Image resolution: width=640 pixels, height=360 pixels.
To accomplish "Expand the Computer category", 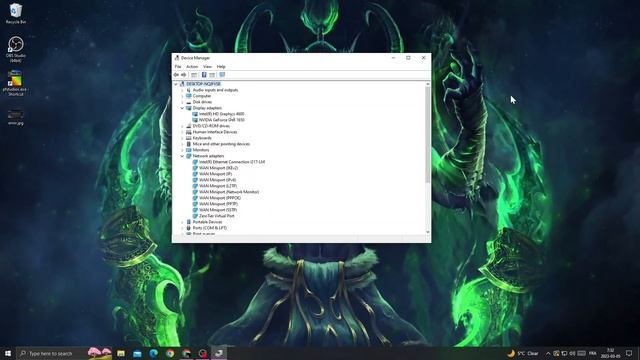I will [182, 96].
